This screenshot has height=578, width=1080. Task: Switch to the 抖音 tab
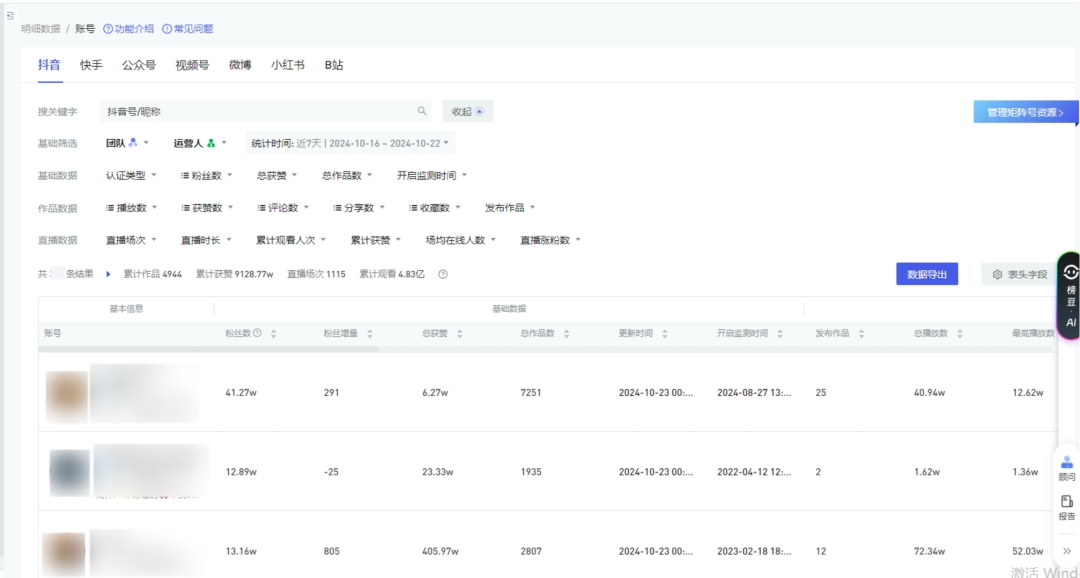pyautogui.click(x=49, y=65)
